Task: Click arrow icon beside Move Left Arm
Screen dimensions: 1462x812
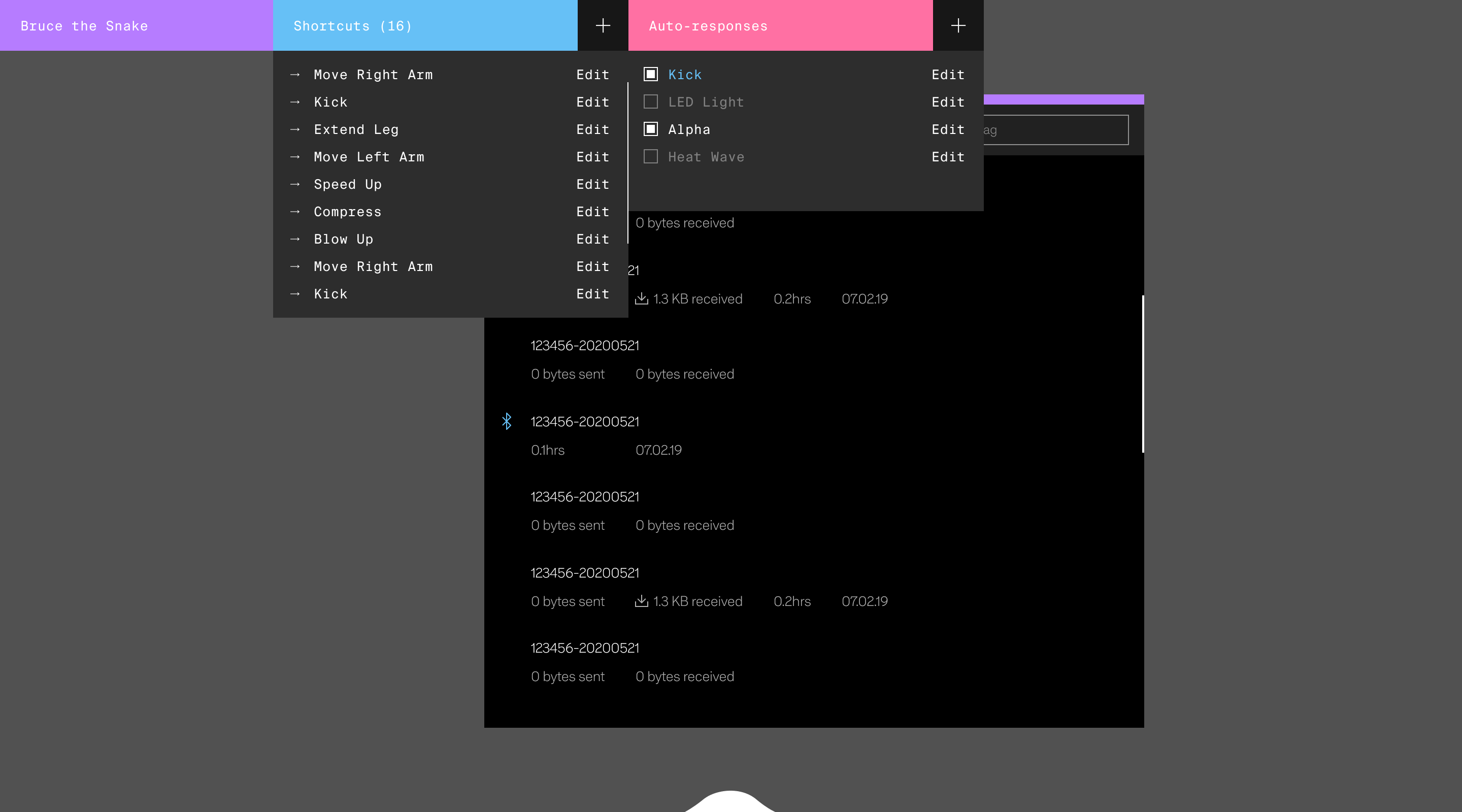Action: (294, 157)
